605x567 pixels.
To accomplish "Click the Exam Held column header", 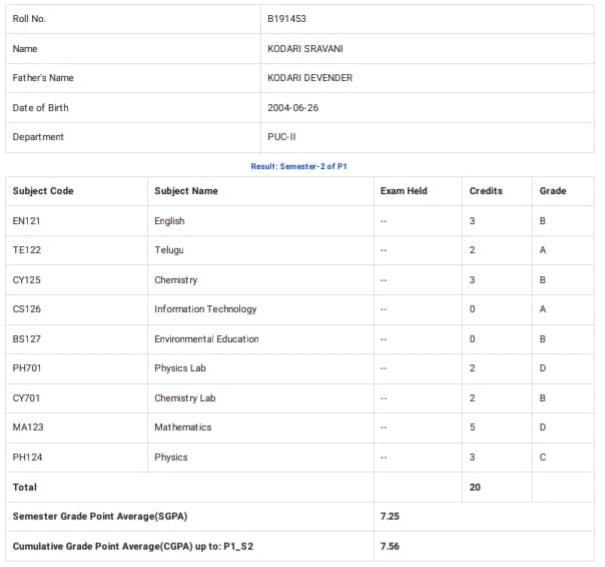I will [404, 191].
